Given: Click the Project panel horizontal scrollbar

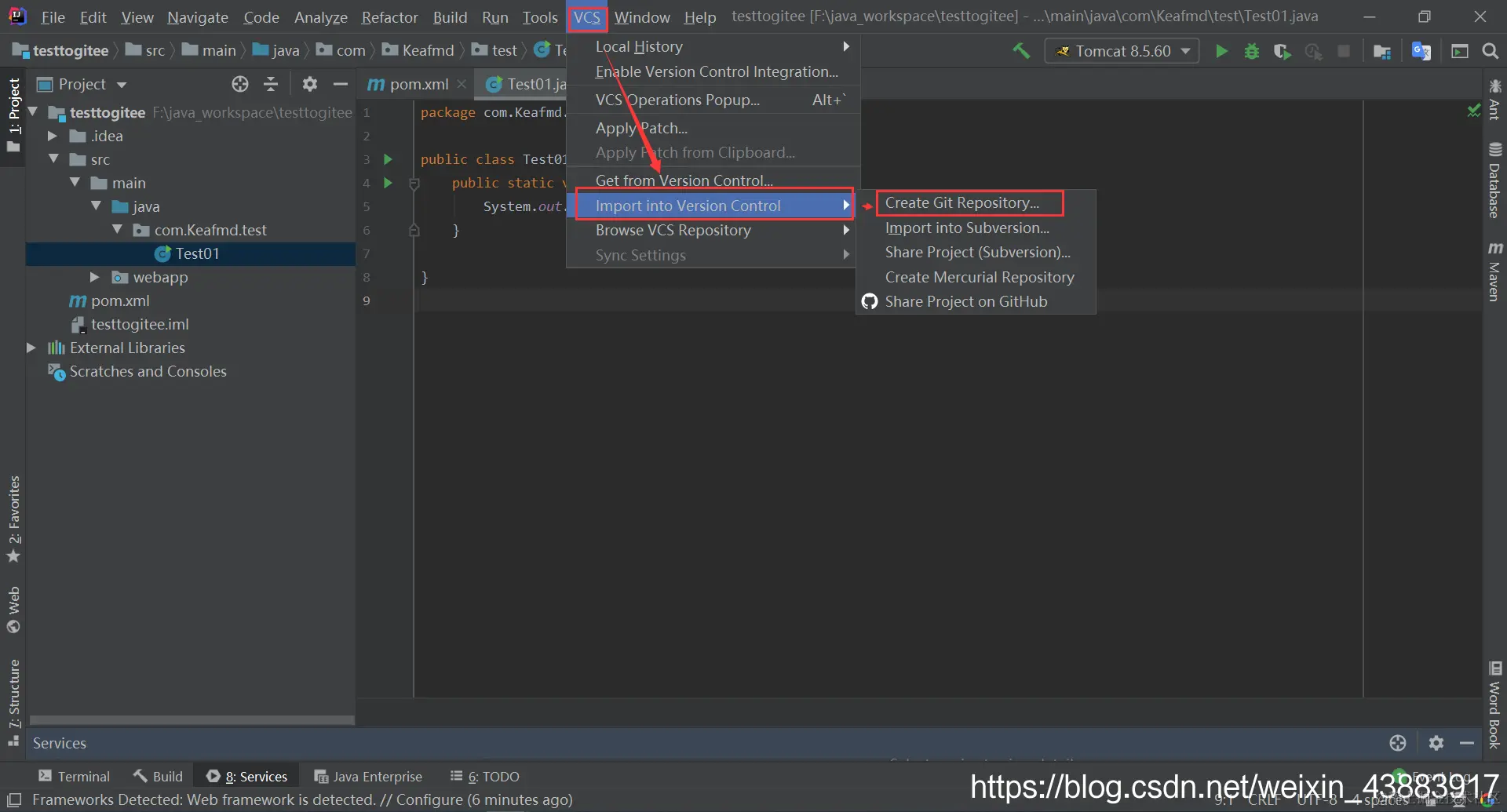Looking at the screenshot, I should click(x=192, y=719).
